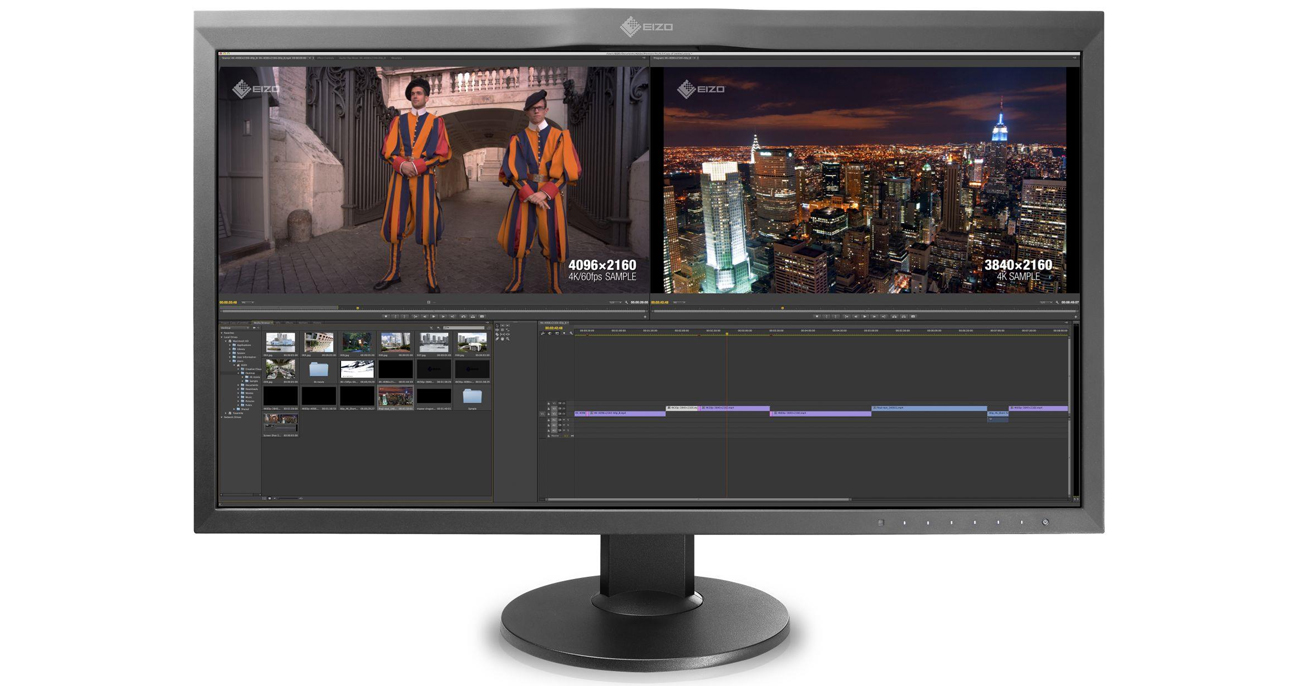Screen dimensions: 1300x686
Task: Toggle lock on audio track A1
Action: tap(549, 420)
